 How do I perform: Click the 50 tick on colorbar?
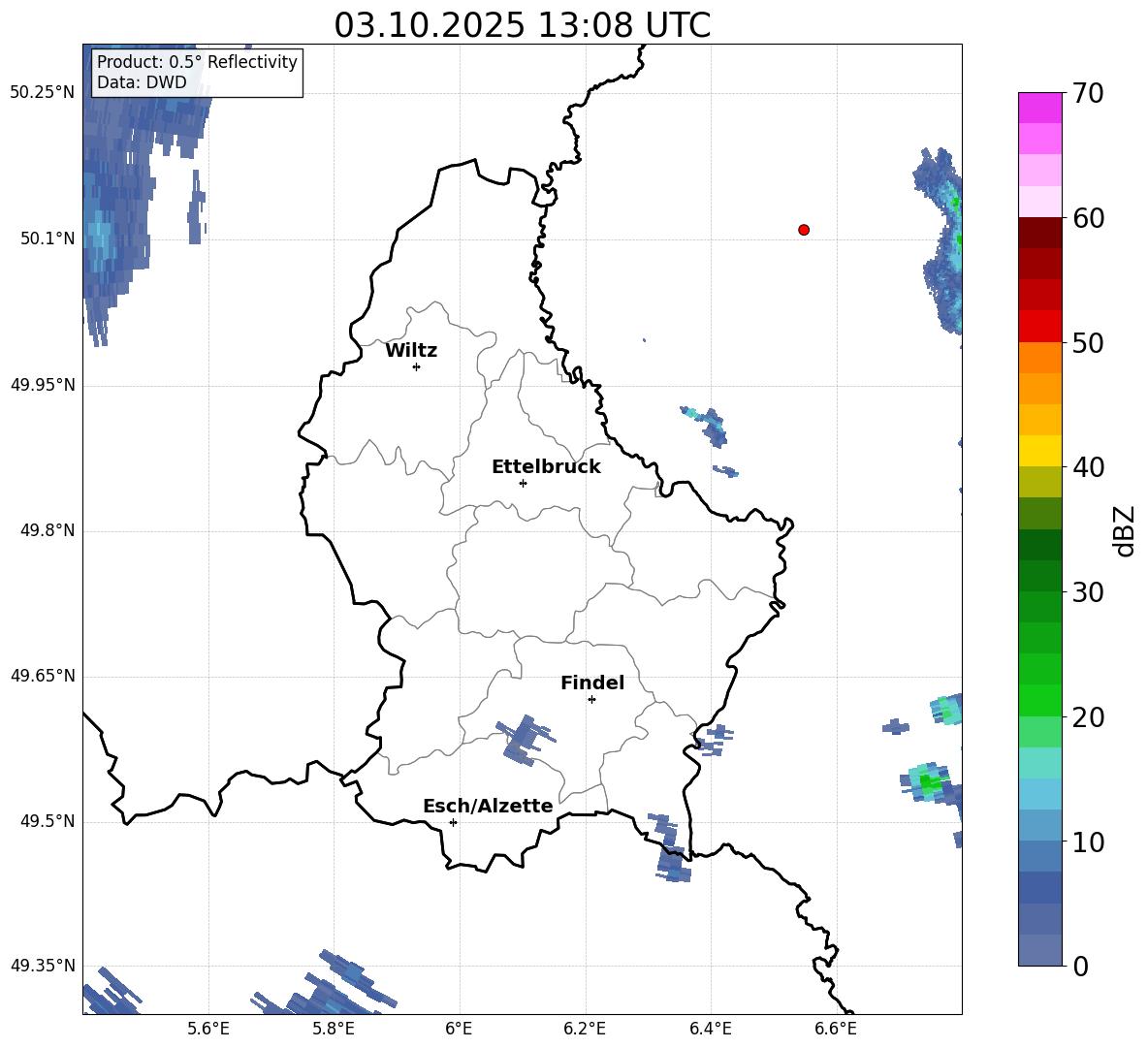(x=1088, y=342)
